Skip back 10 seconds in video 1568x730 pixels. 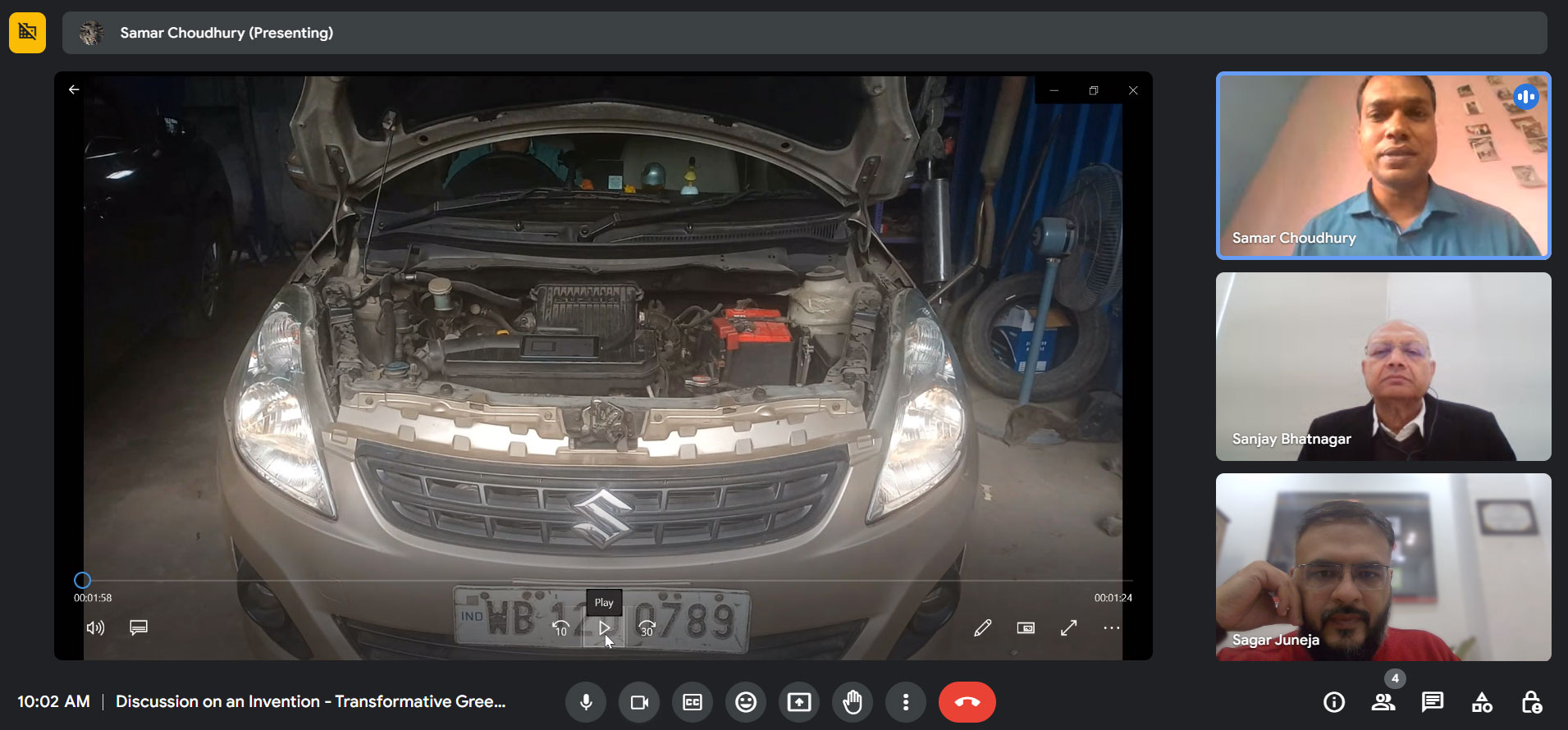[560, 628]
